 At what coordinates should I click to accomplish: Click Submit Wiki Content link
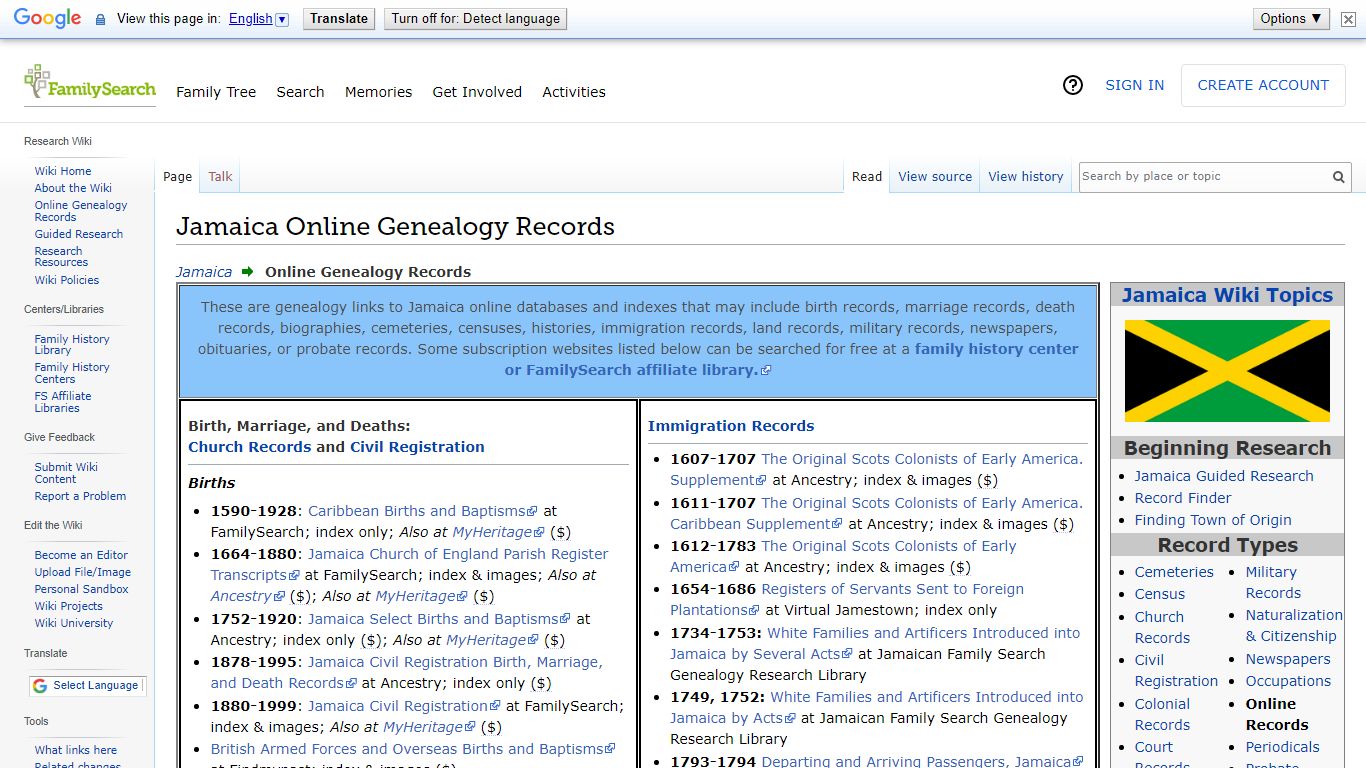(x=66, y=473)
